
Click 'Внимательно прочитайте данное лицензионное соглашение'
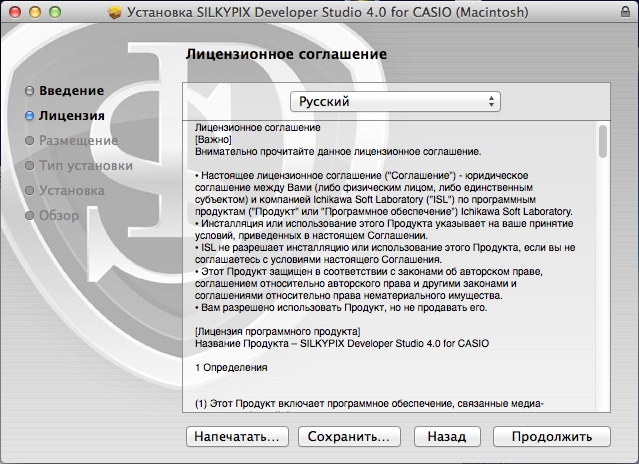[x=338, y=152]
